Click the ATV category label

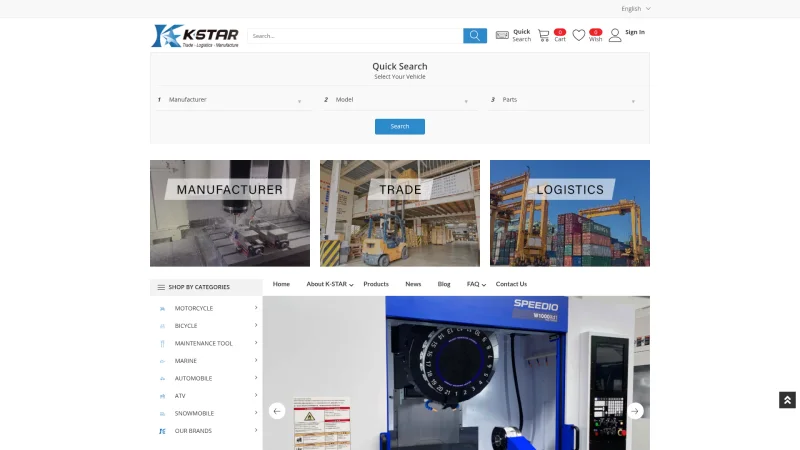click(x=180, y=396)
